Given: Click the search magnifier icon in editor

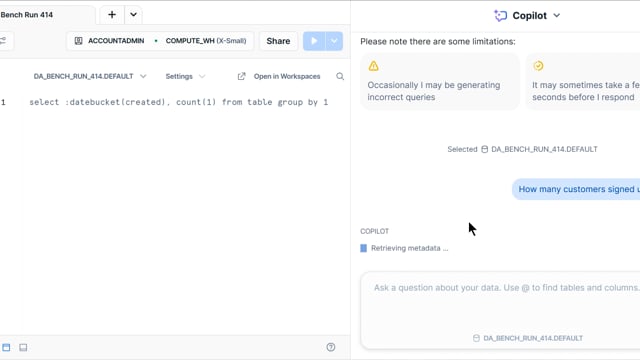Looking at the screenshot, I should click(x=340, y=76).
